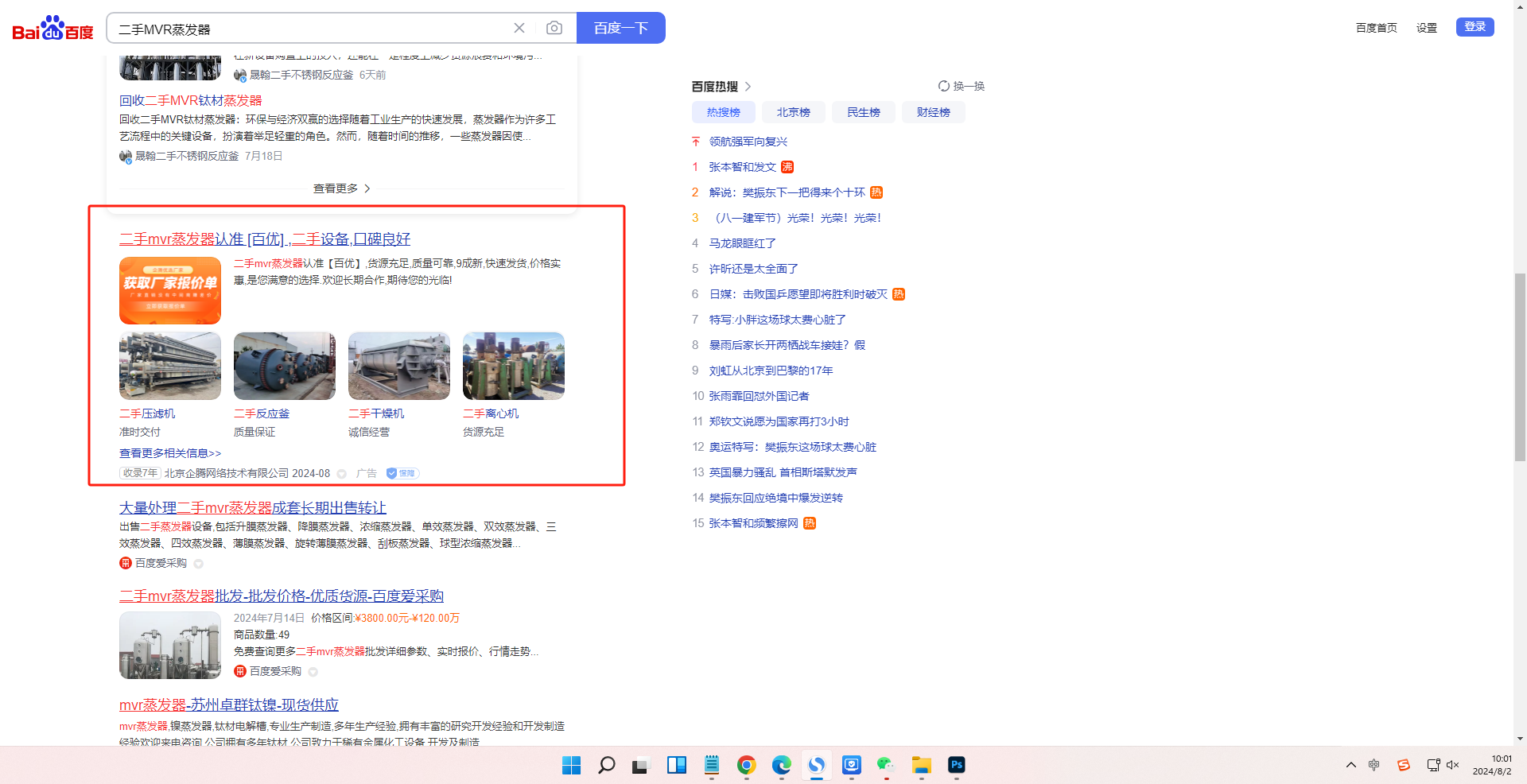The image size is (1527, 784).
Task: Click the refresh 换一换 icon
Action: coord(944,86)
